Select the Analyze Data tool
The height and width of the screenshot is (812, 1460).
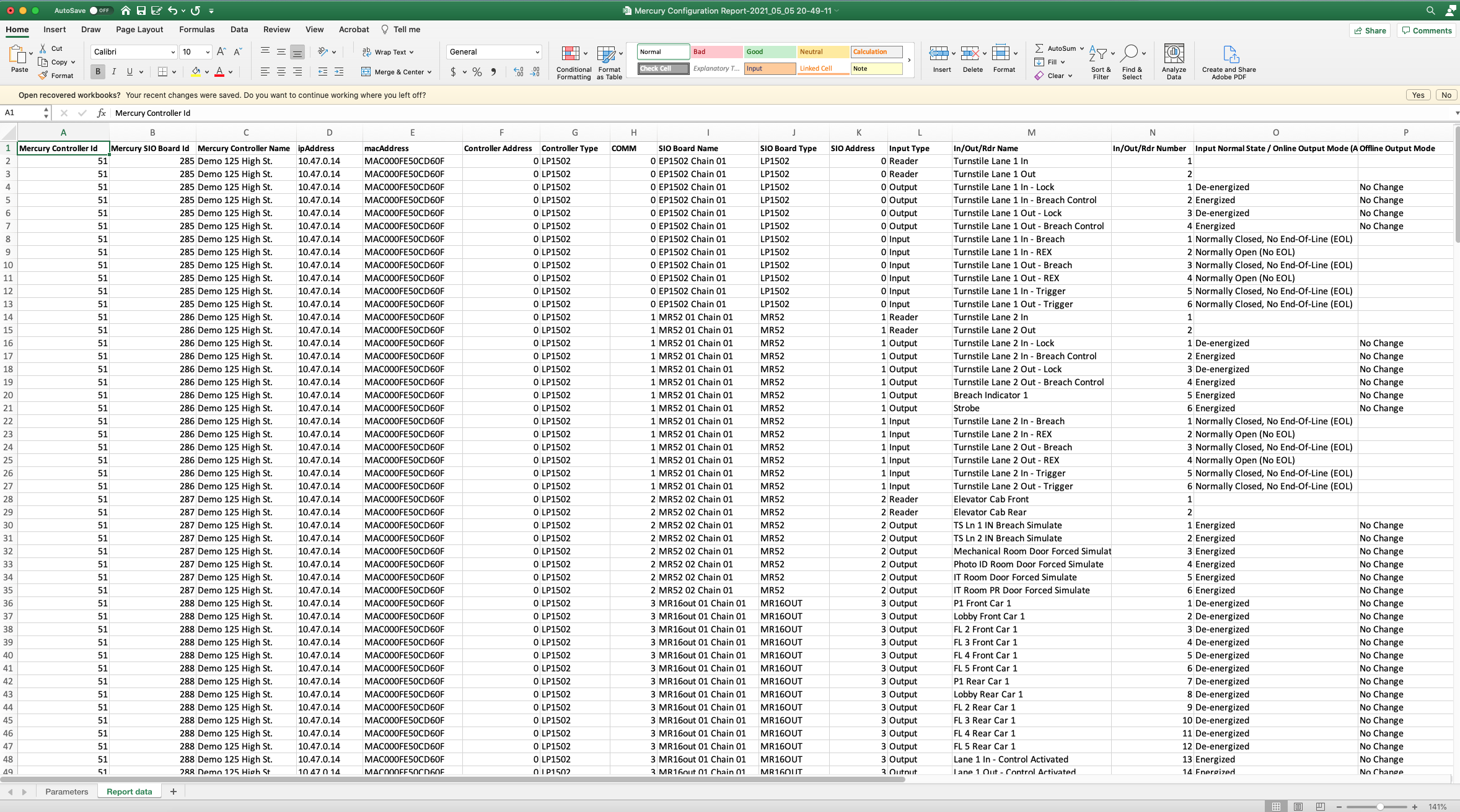1173,60
